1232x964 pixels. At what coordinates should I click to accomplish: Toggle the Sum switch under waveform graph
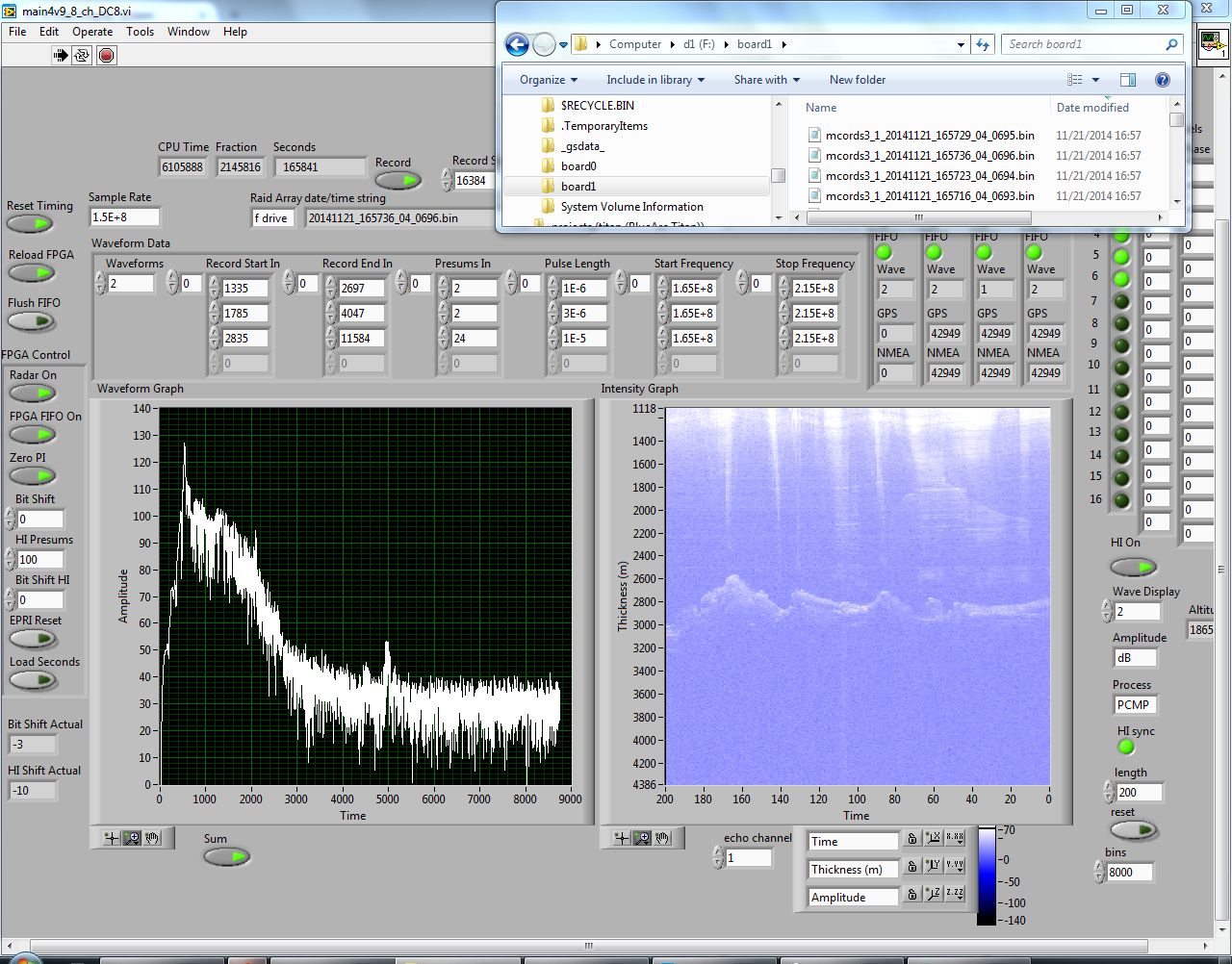click(226, 856)
